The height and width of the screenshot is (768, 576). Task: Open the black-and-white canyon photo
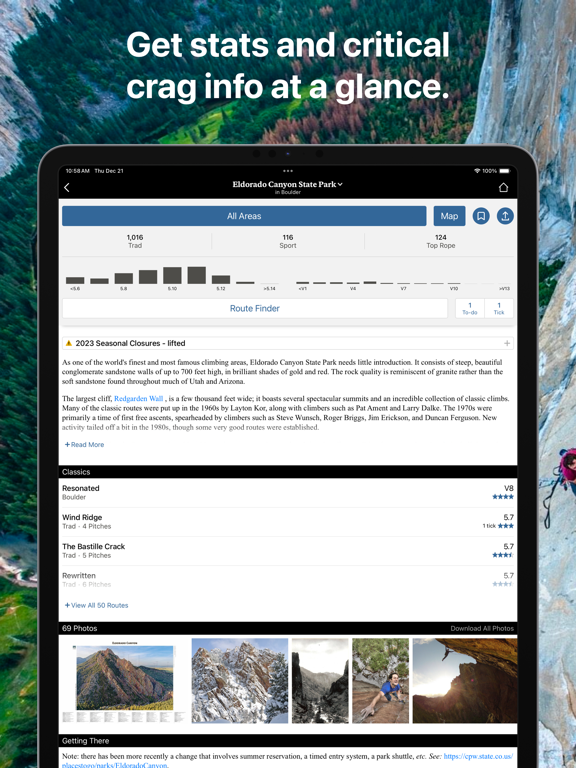tap(320, 681)
